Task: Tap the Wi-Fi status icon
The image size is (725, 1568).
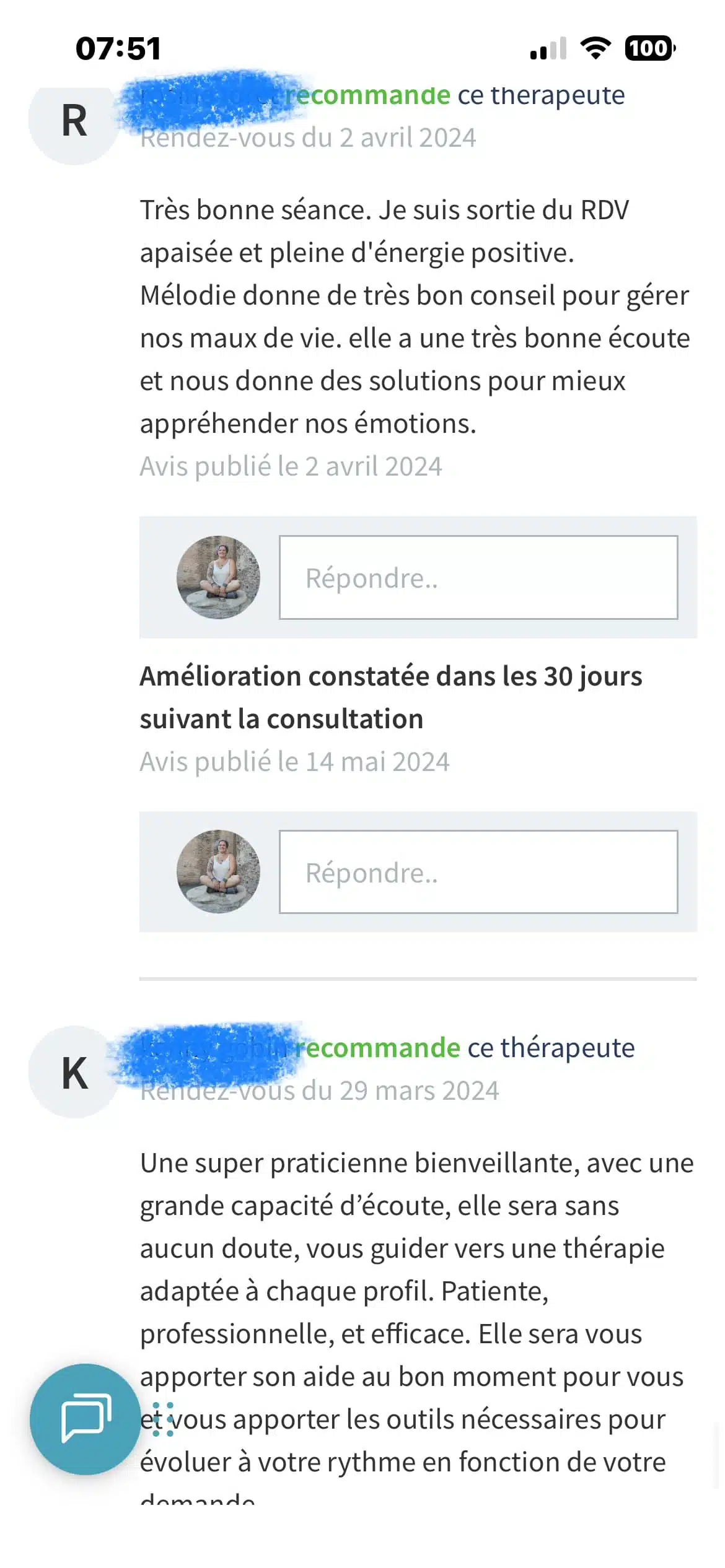Action: click(x=595, y=48)
